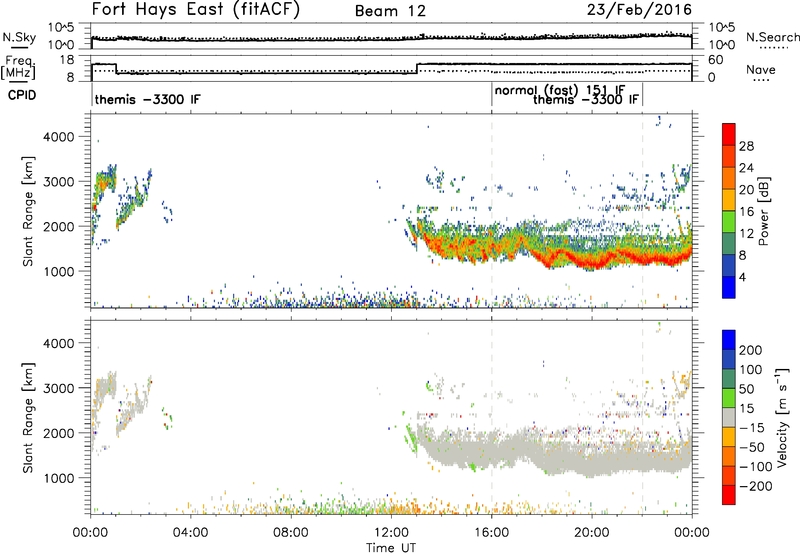
Task: Click the 'CPID' label
Action: coord(22,95)
